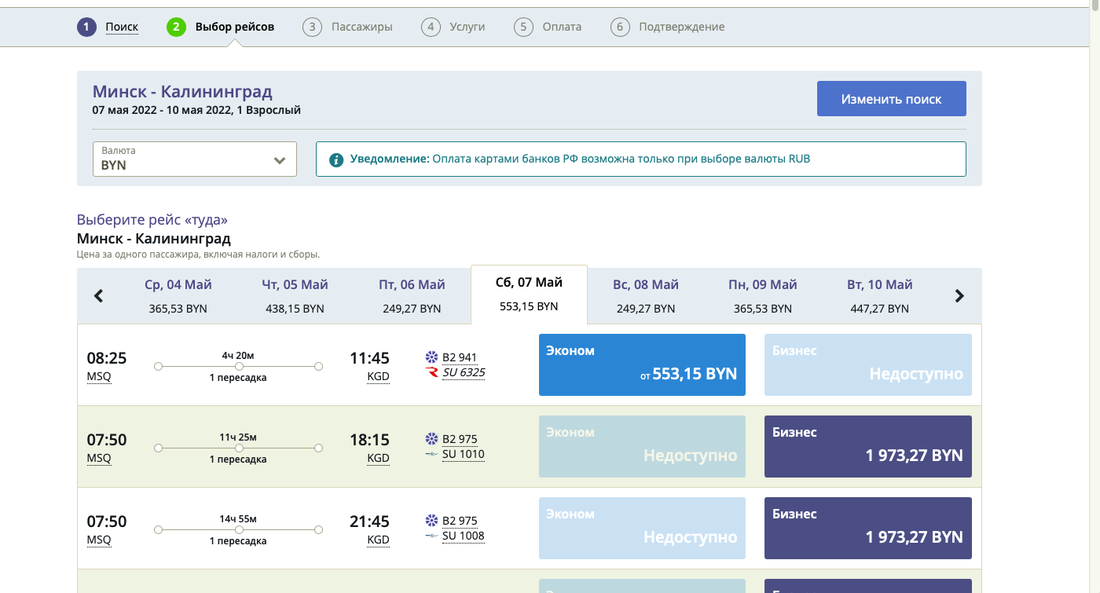The height and width of the screenshot is (593, 1100).
Task: Select Эконом fare от 553,15 BYN
Action: 642,365
